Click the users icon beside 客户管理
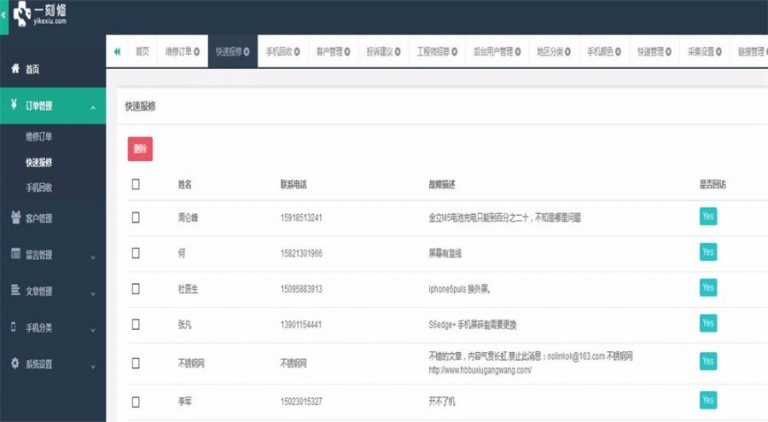Viewport: 768px width, 422px height. click(15, 217)
